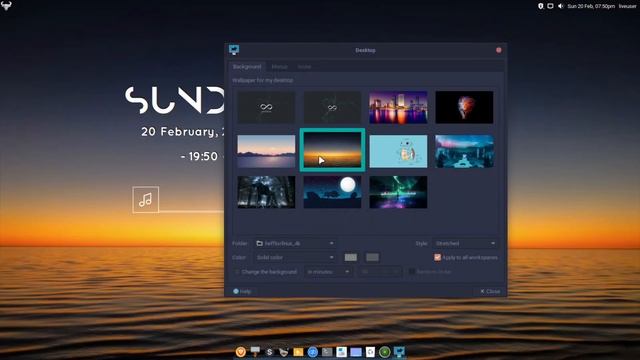Viewport: 640px width, 360px height.
Task: Open the white bird-shaped icon in dock
Action: coord(284,352)
